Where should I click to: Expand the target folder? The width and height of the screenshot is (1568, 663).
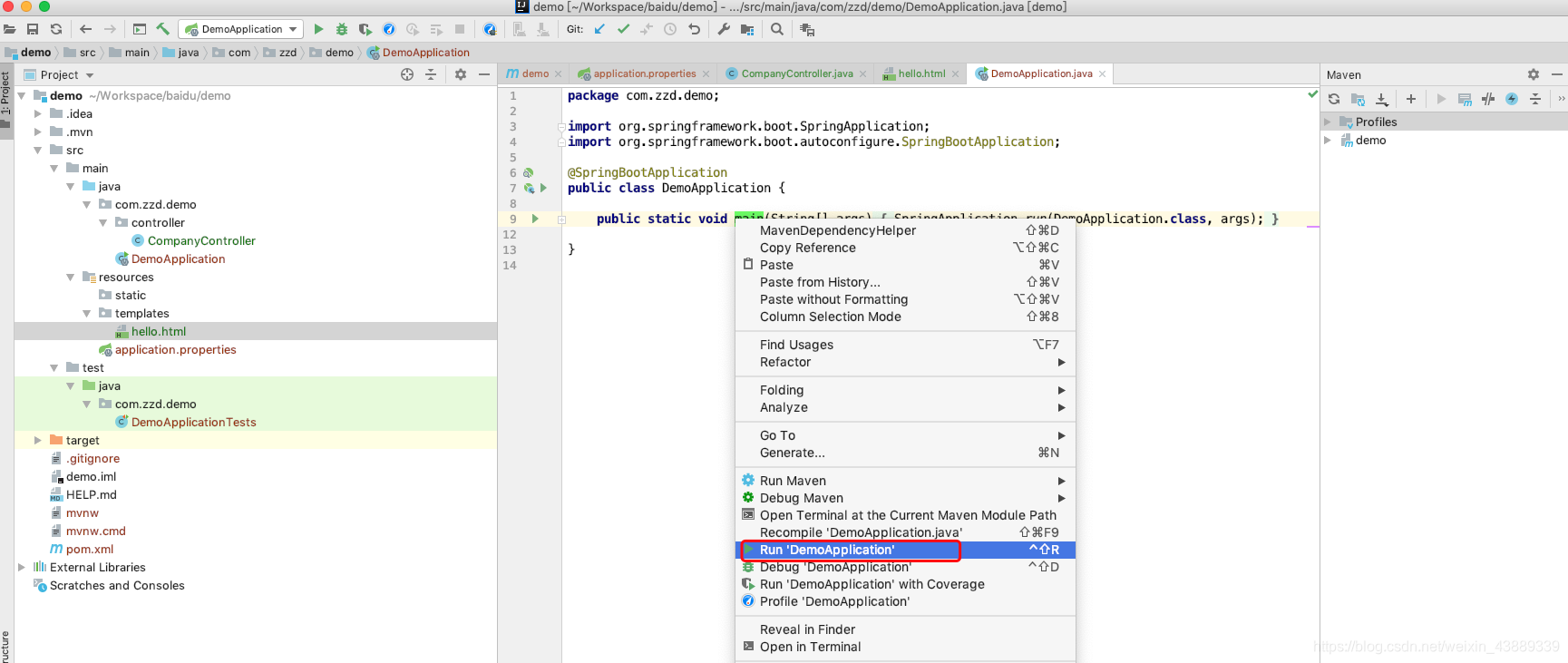coord(38,440)
